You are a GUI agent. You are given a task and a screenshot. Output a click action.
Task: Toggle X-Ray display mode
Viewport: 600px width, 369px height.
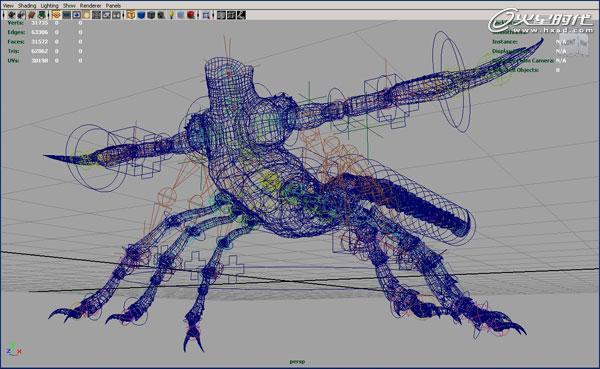[x=221, y=15]
